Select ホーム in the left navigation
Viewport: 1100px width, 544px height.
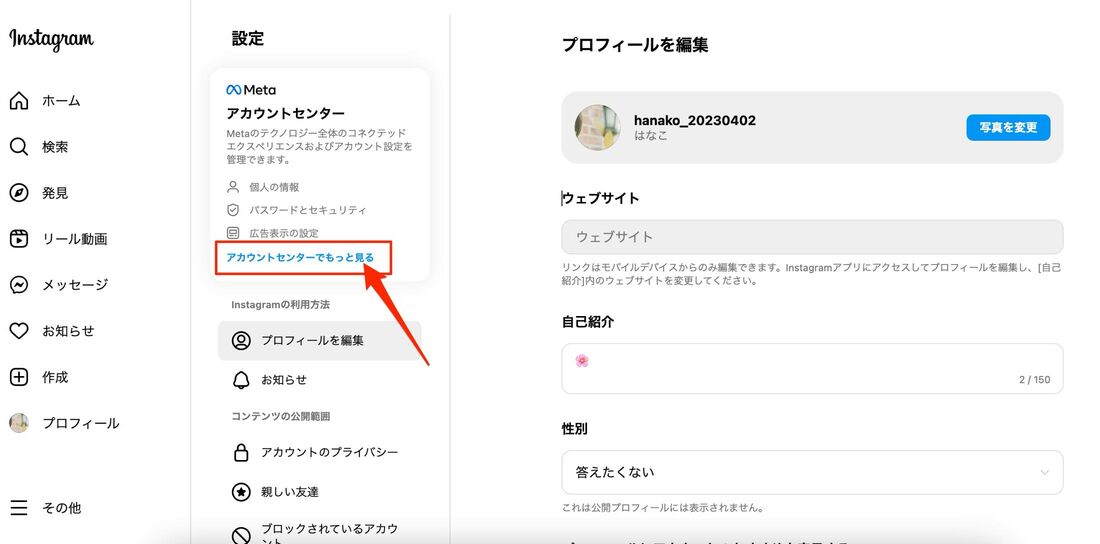tap(61, 101)
